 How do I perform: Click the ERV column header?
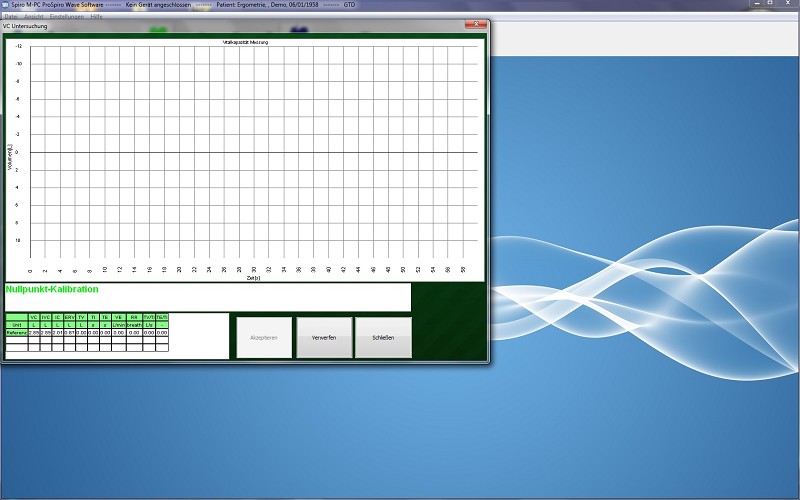[x=70, y=317]
